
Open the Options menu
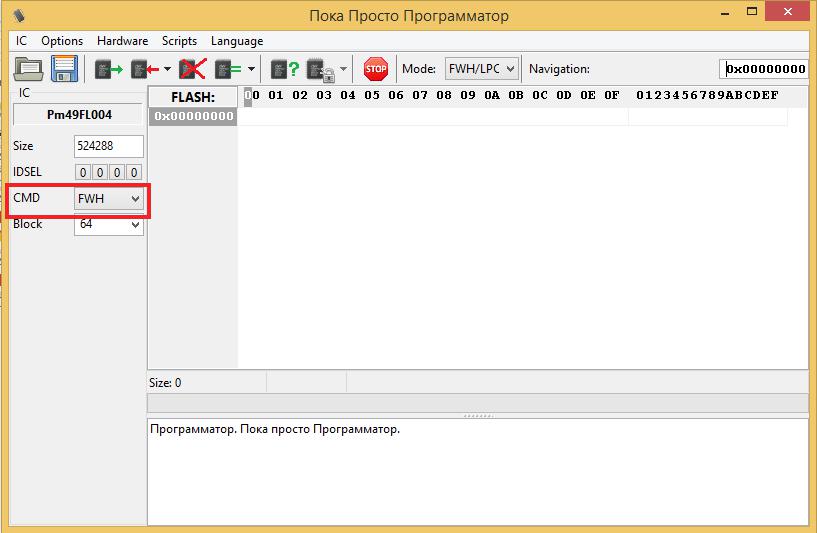coord(62,41)
